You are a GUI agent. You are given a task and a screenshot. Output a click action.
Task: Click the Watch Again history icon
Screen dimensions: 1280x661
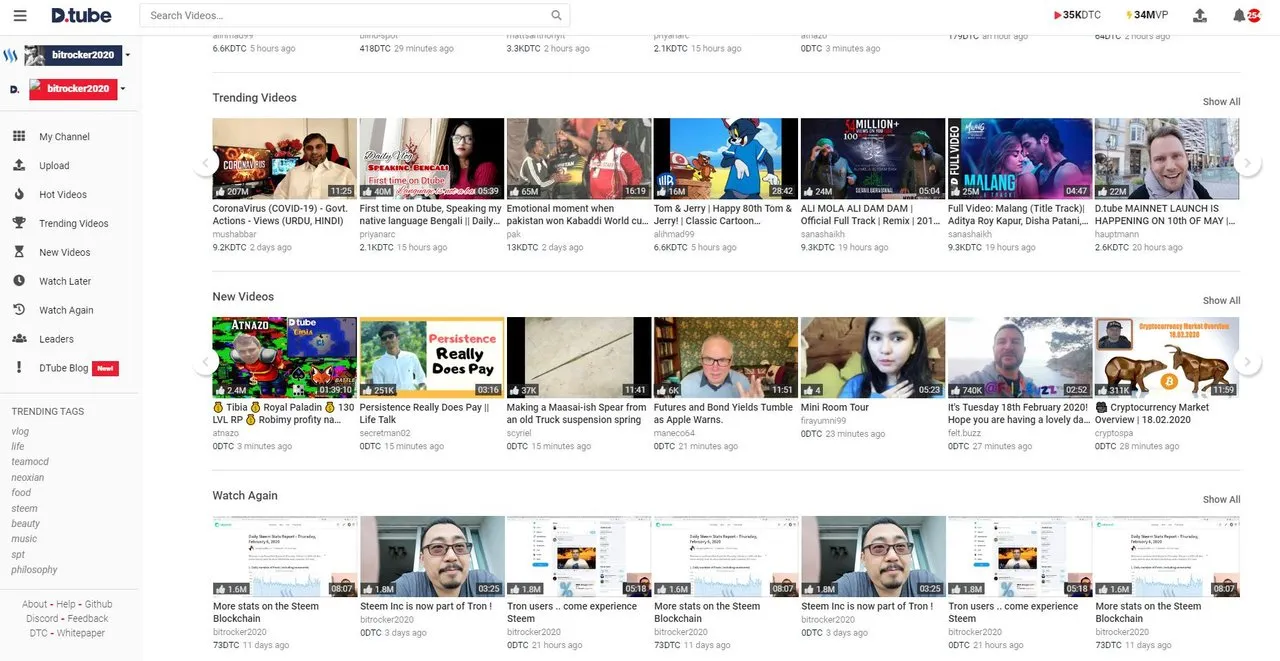pyautogui.click(x=19, y=310)
